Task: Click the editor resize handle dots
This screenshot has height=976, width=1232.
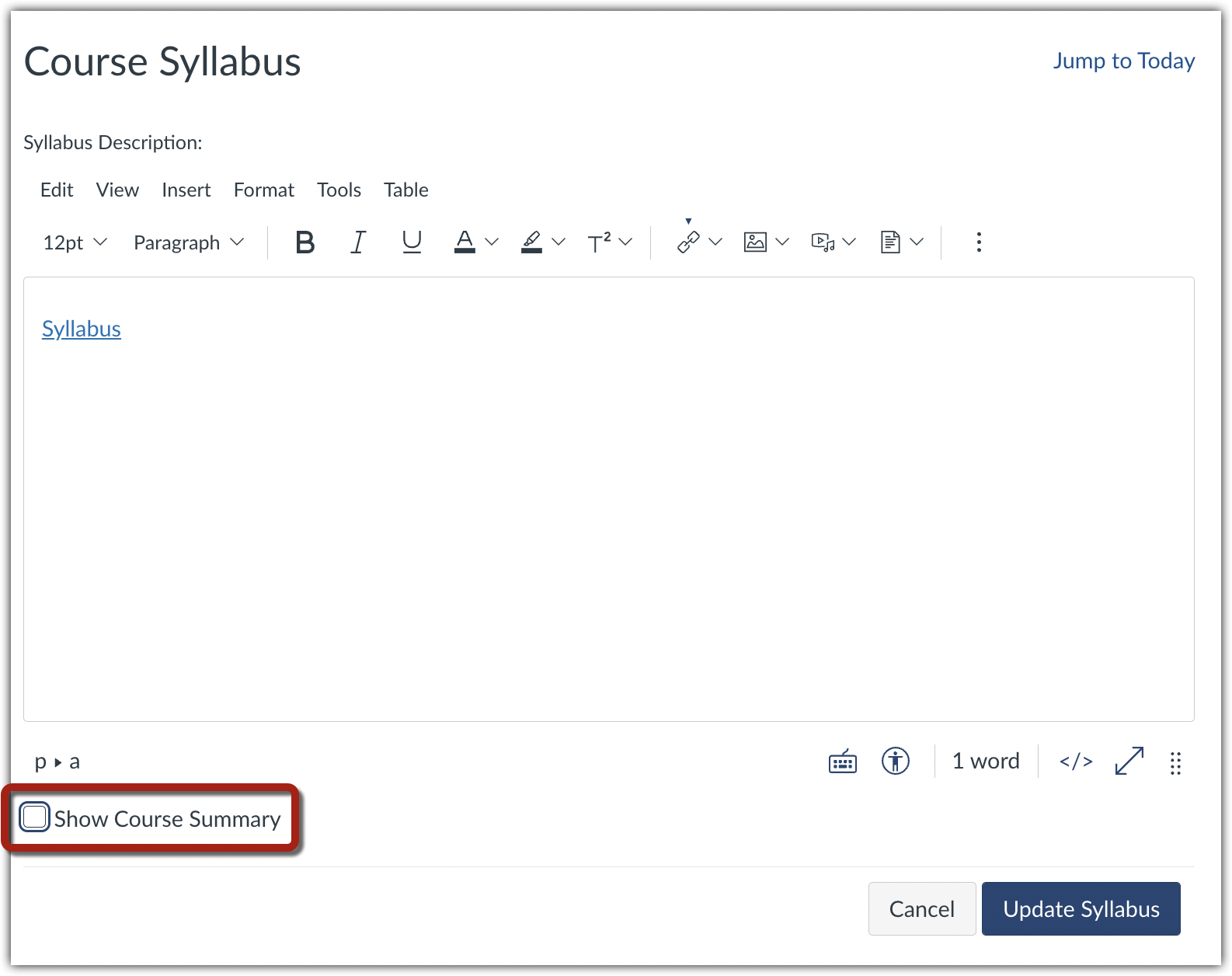Action: pyautogui.click(x=1175, y=763)
